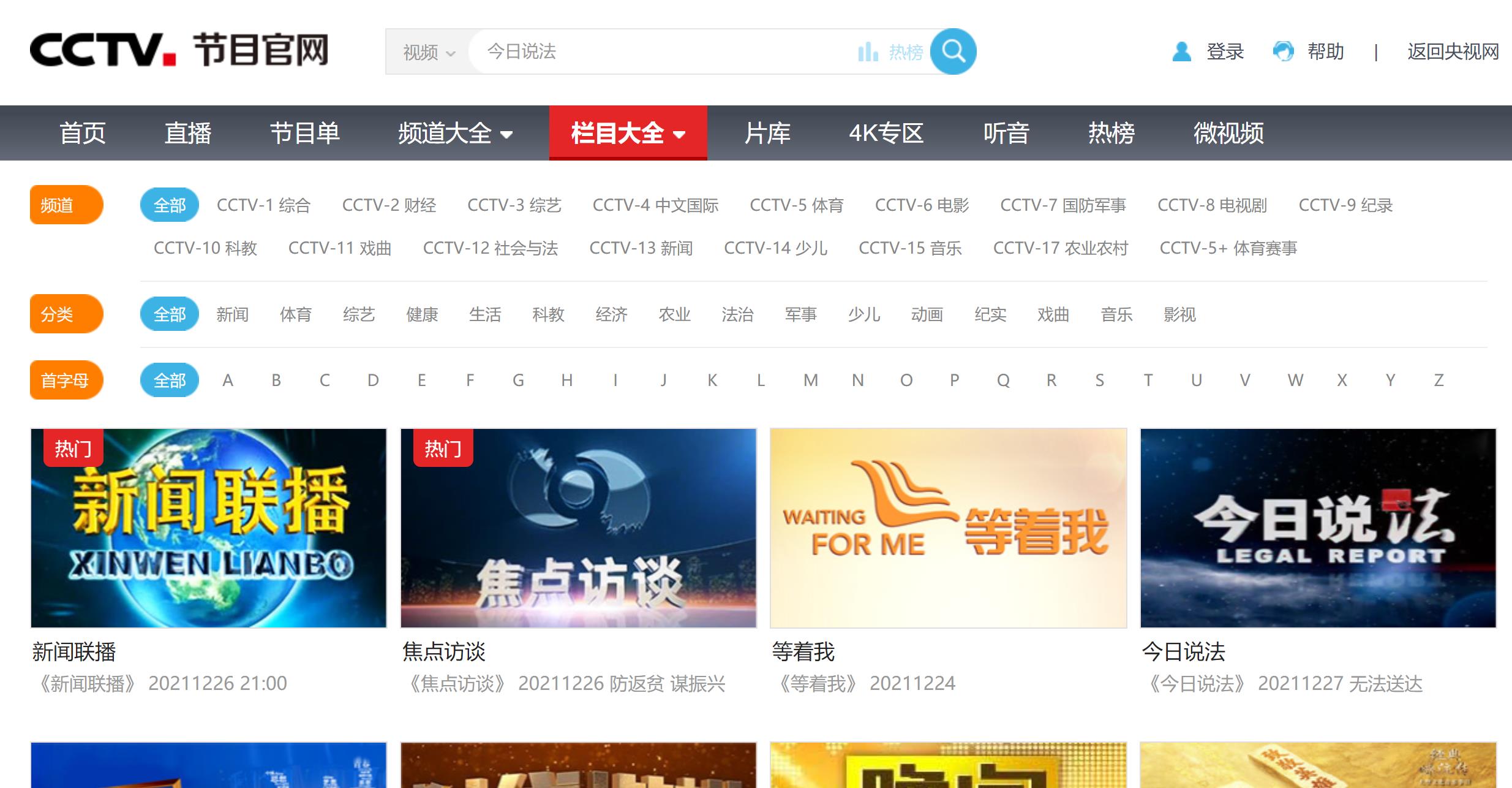Click the login user avatar icon
This screenshot has height=788, width=1512.
click(x=1181, y=51)
